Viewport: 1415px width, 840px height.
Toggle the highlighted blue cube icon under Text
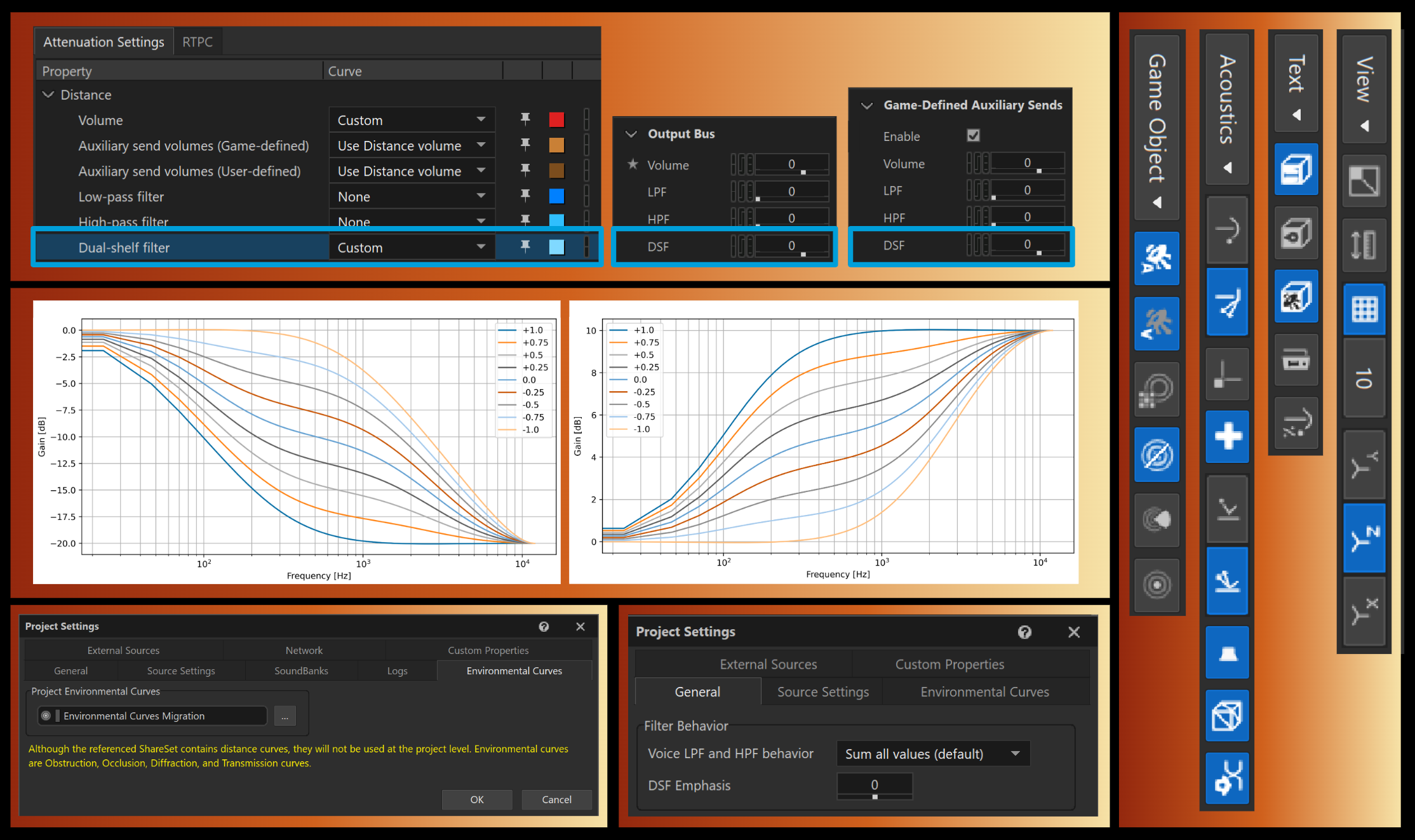click(1296, 170)
